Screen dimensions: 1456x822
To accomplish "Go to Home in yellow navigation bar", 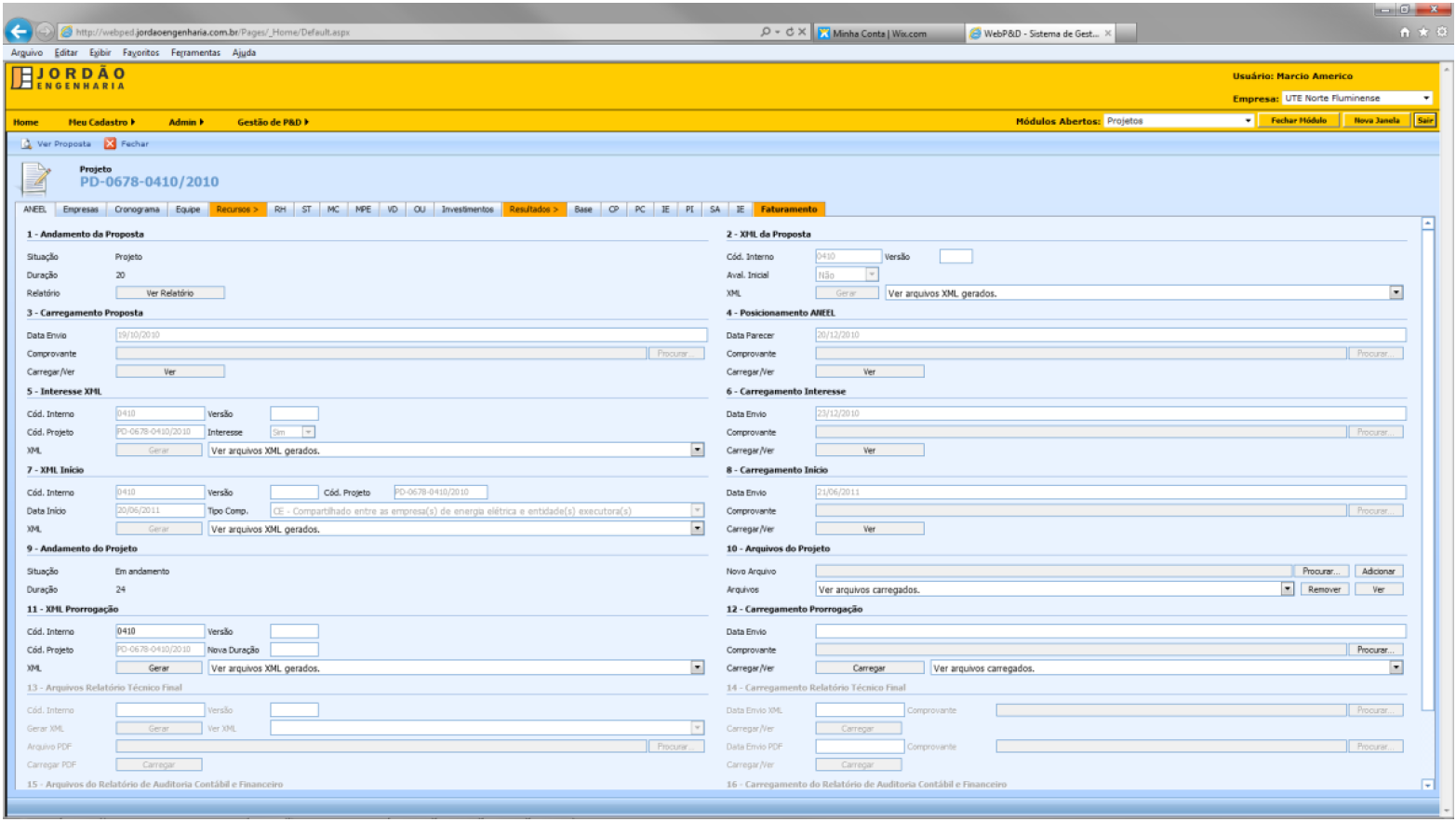I will tap(26, 122).
